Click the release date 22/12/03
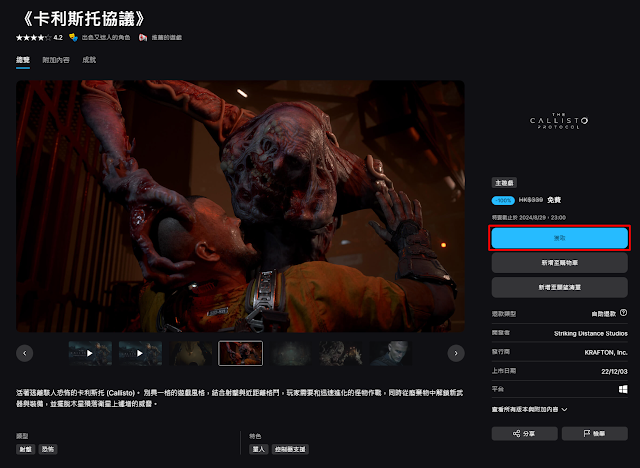Image resolution: width=640 pixels, height=468 pixels. pyautogui.click(x=614, y=371)
